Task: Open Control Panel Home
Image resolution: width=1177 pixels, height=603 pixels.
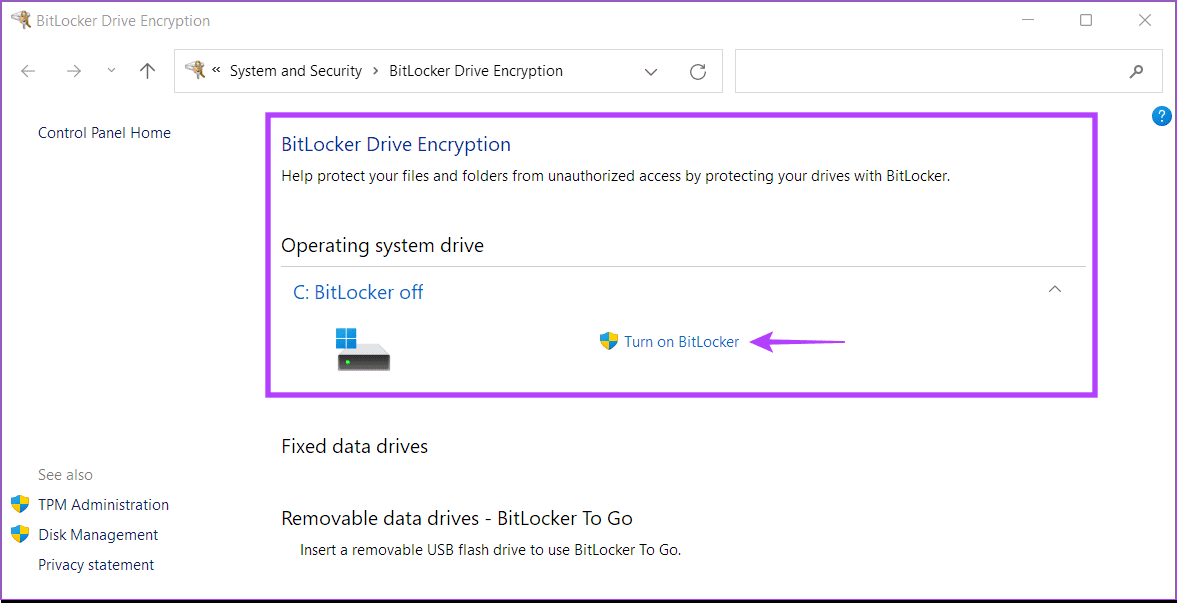Action: click(104, 133)
